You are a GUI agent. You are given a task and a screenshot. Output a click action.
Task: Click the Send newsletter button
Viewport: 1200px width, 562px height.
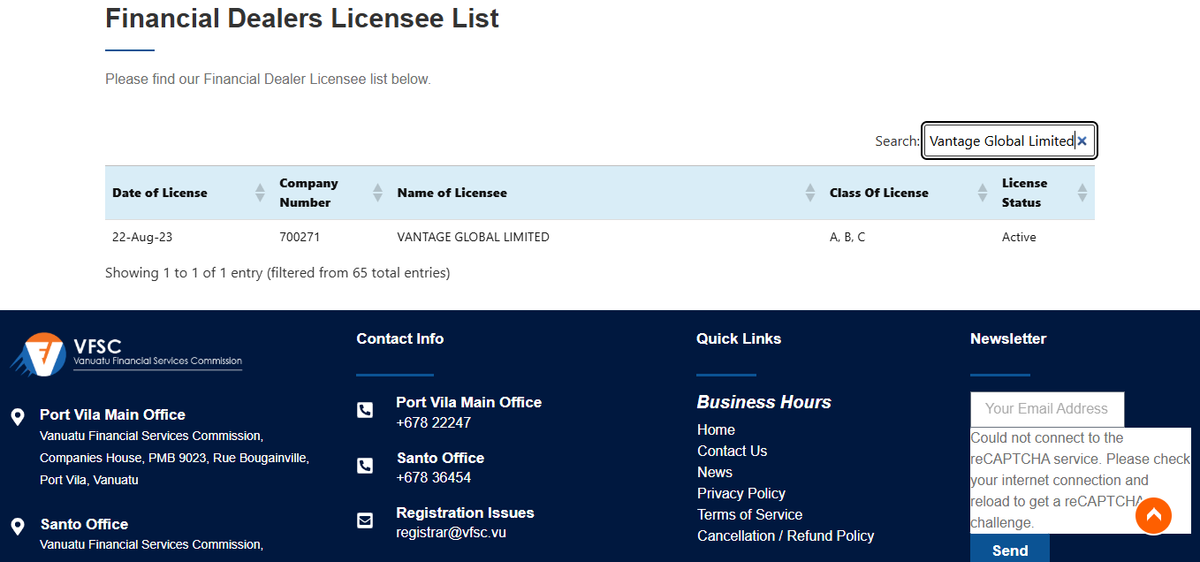coord(1010,550)
